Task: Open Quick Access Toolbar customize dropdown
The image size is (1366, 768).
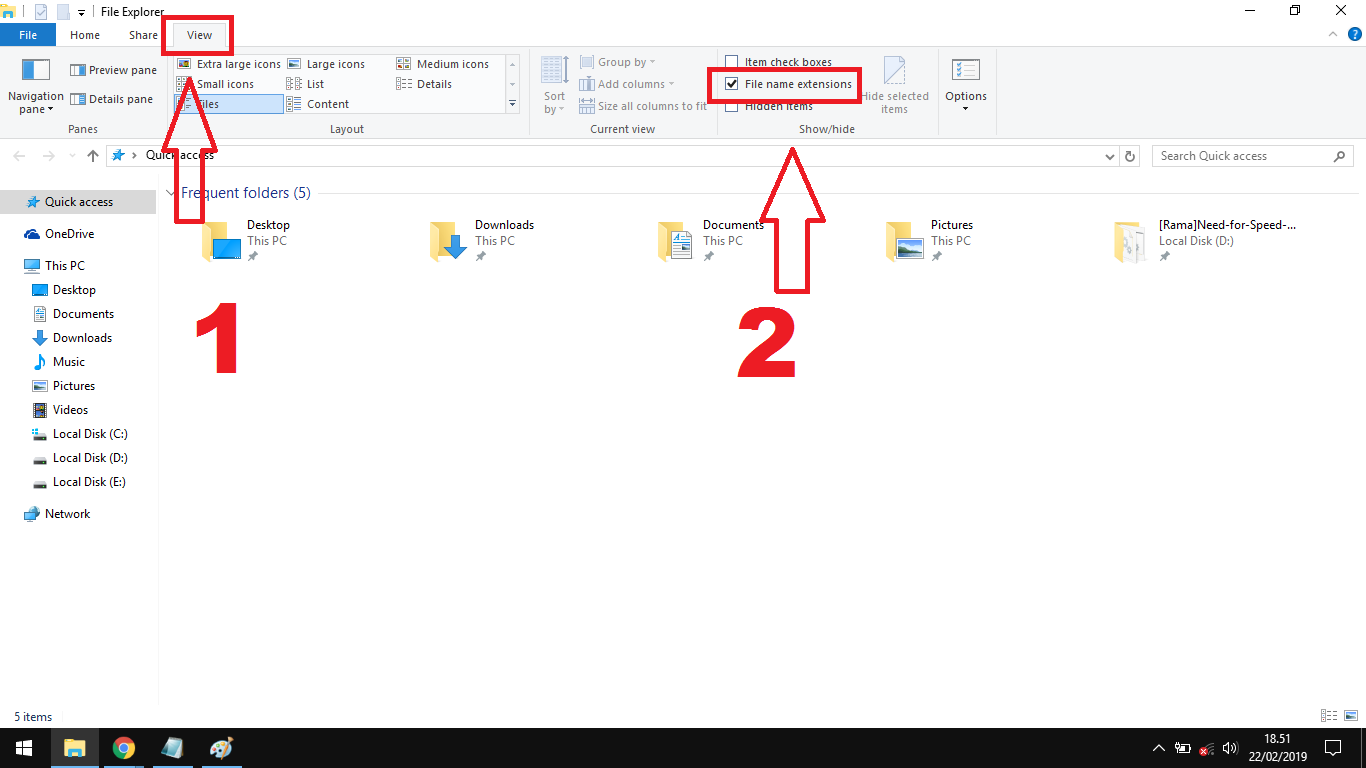Action: (81, 12)
